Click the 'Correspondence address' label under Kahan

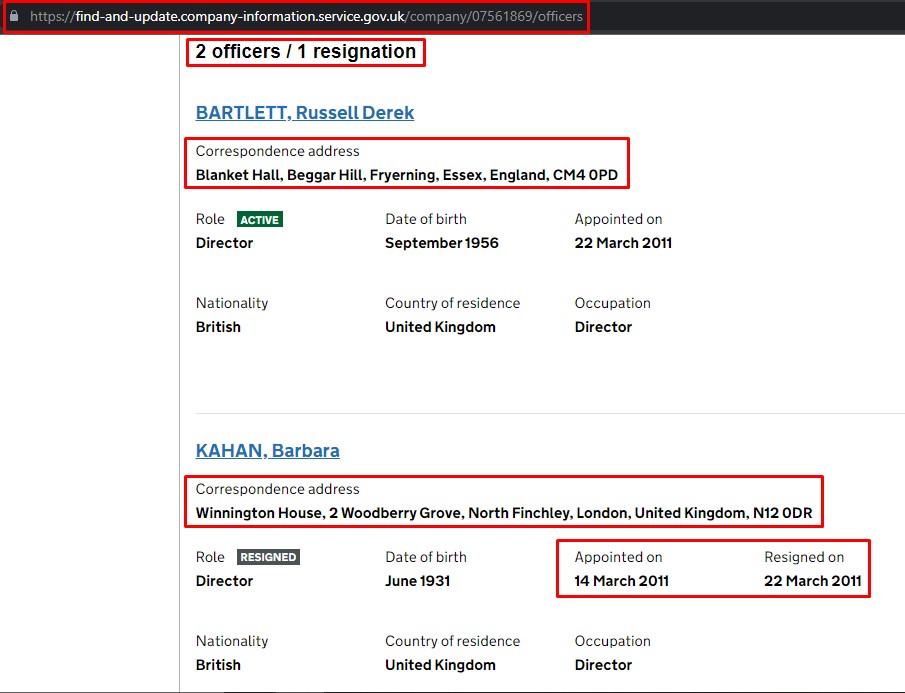278,489
